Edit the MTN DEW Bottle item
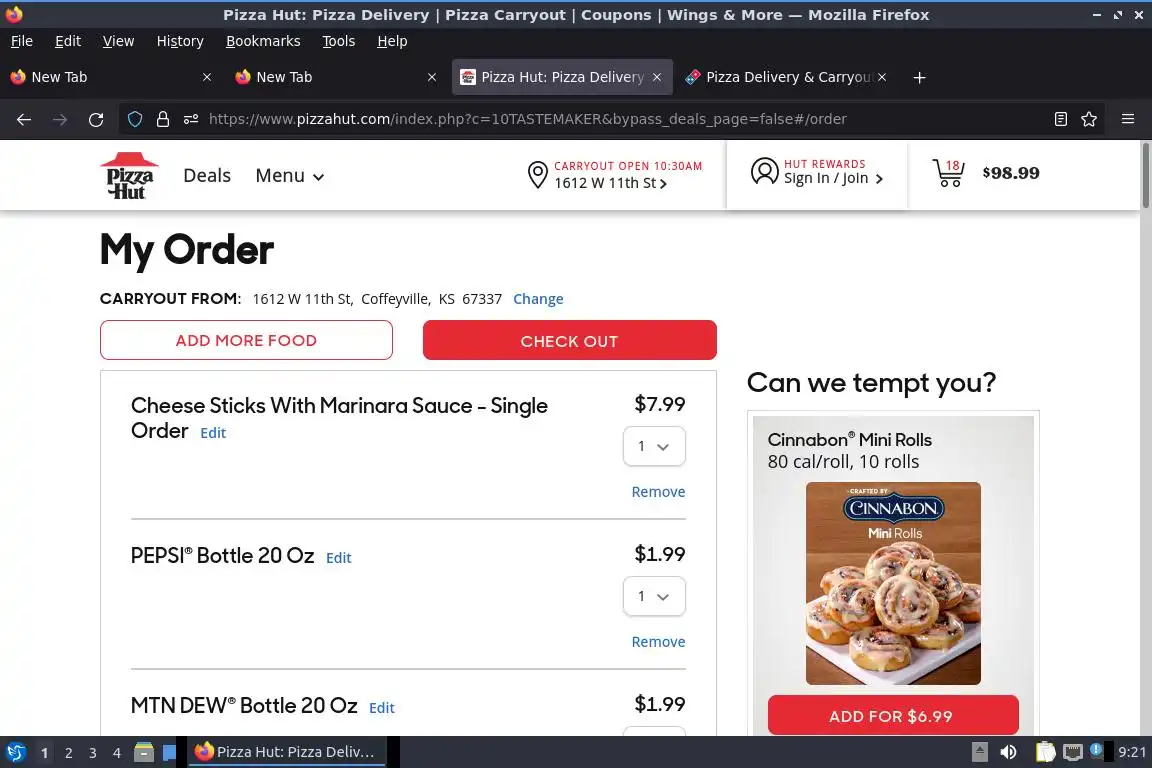The width and height of the screenshot is (1152, 768). (381, 708)
